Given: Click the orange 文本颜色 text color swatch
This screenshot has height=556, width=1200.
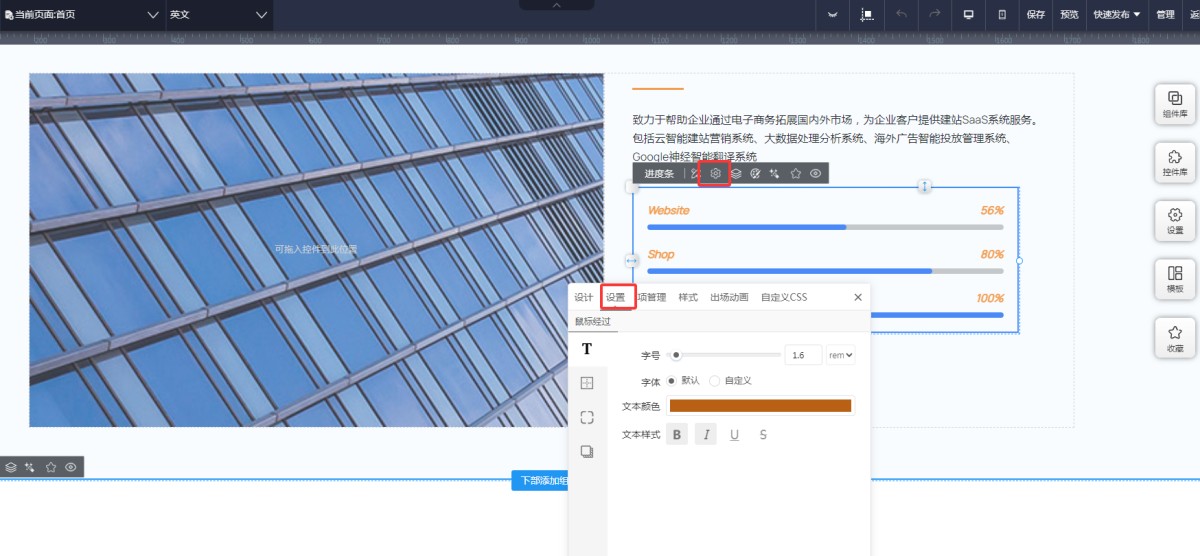Looking at the screenshot, I should [x=760, y=406].
